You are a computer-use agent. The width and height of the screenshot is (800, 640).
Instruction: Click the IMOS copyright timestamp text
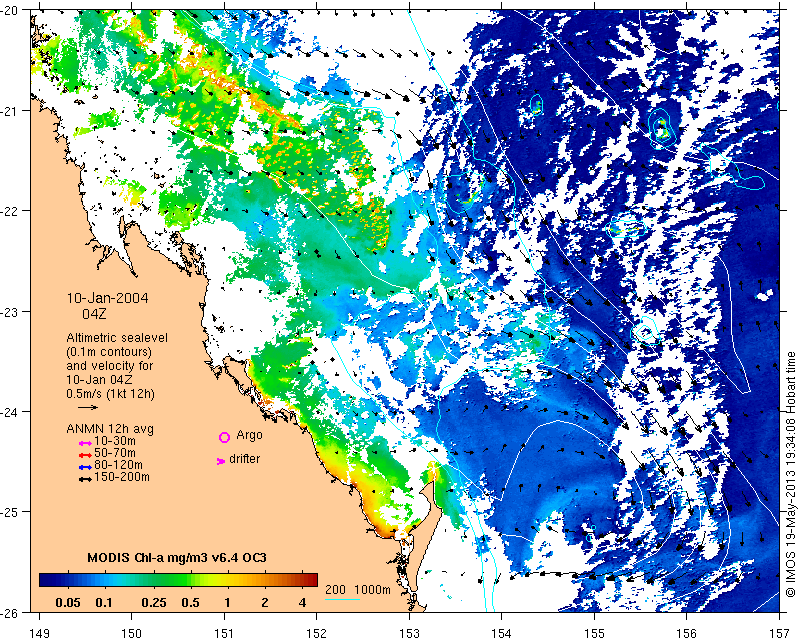(x=791, y=475)
